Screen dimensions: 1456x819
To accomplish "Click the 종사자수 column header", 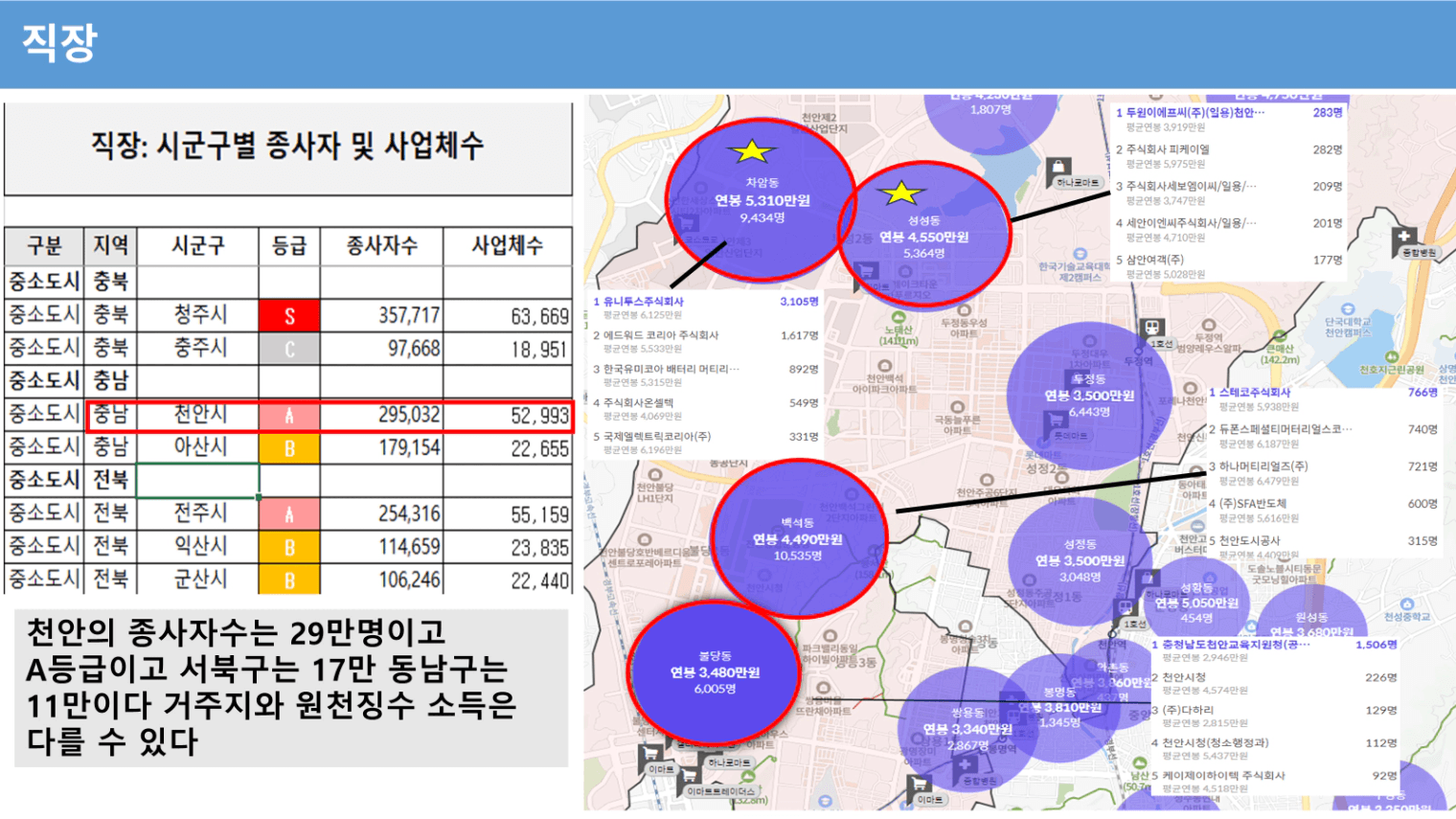I will 381,245.
